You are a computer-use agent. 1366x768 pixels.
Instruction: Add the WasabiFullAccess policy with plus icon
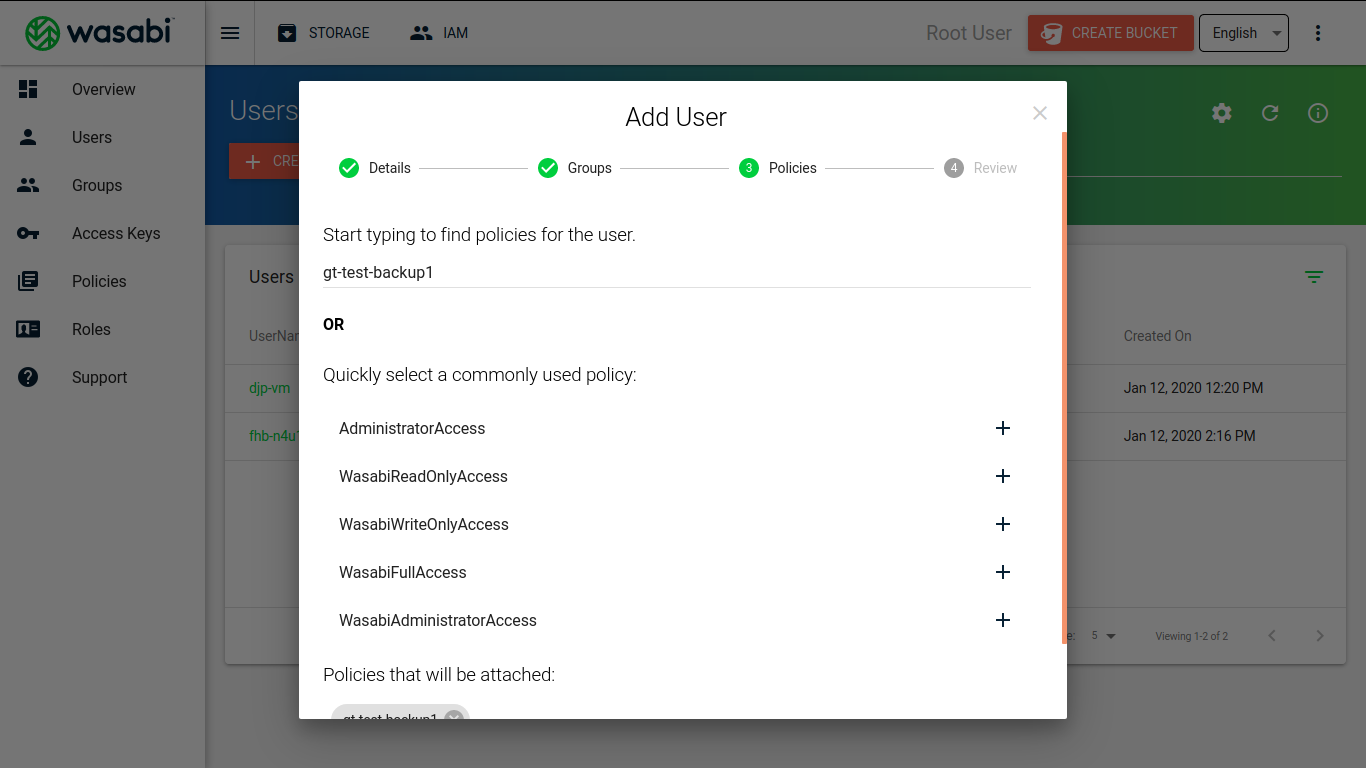pyautogui.click(x=1003, y=572)
